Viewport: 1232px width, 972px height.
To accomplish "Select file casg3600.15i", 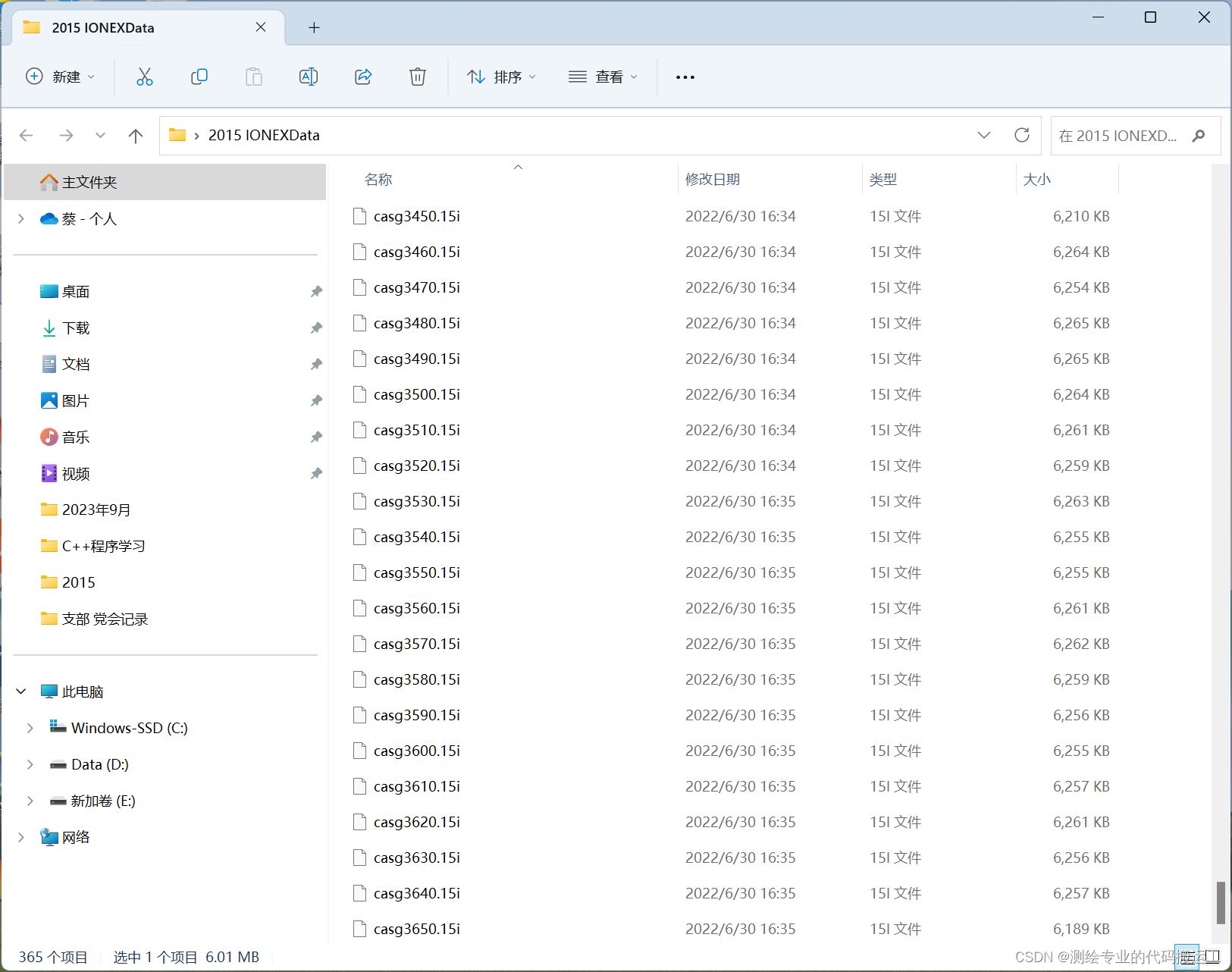I will click(416, 751).
